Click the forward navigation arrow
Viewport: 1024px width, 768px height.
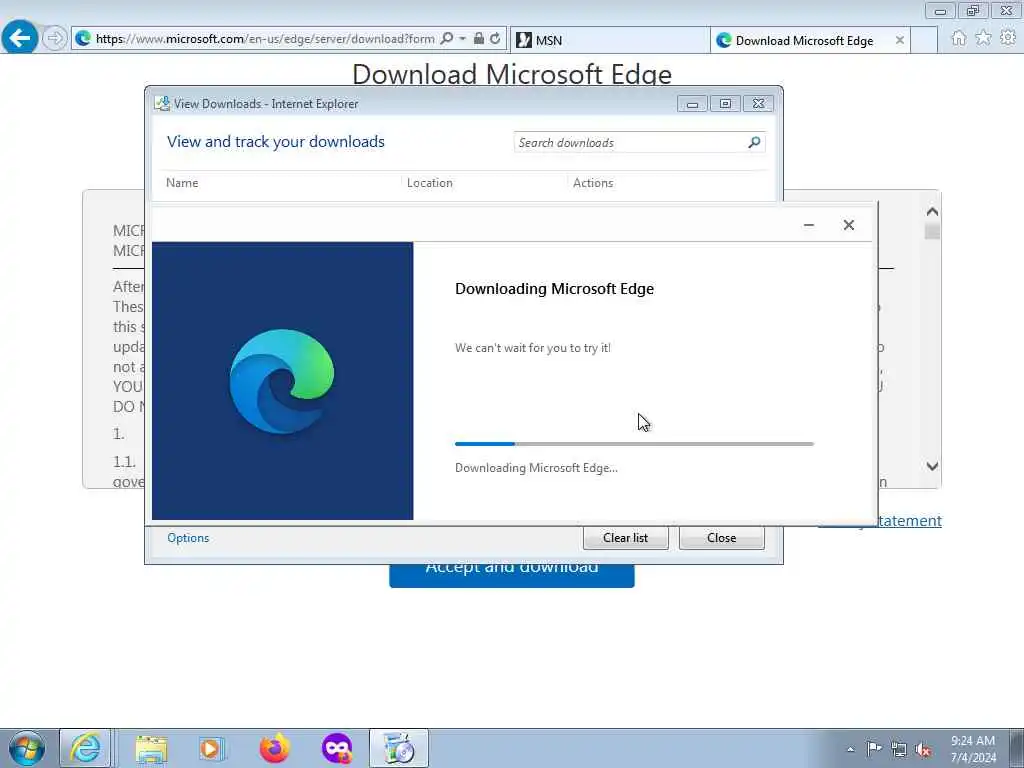click(x=55, y=39)
